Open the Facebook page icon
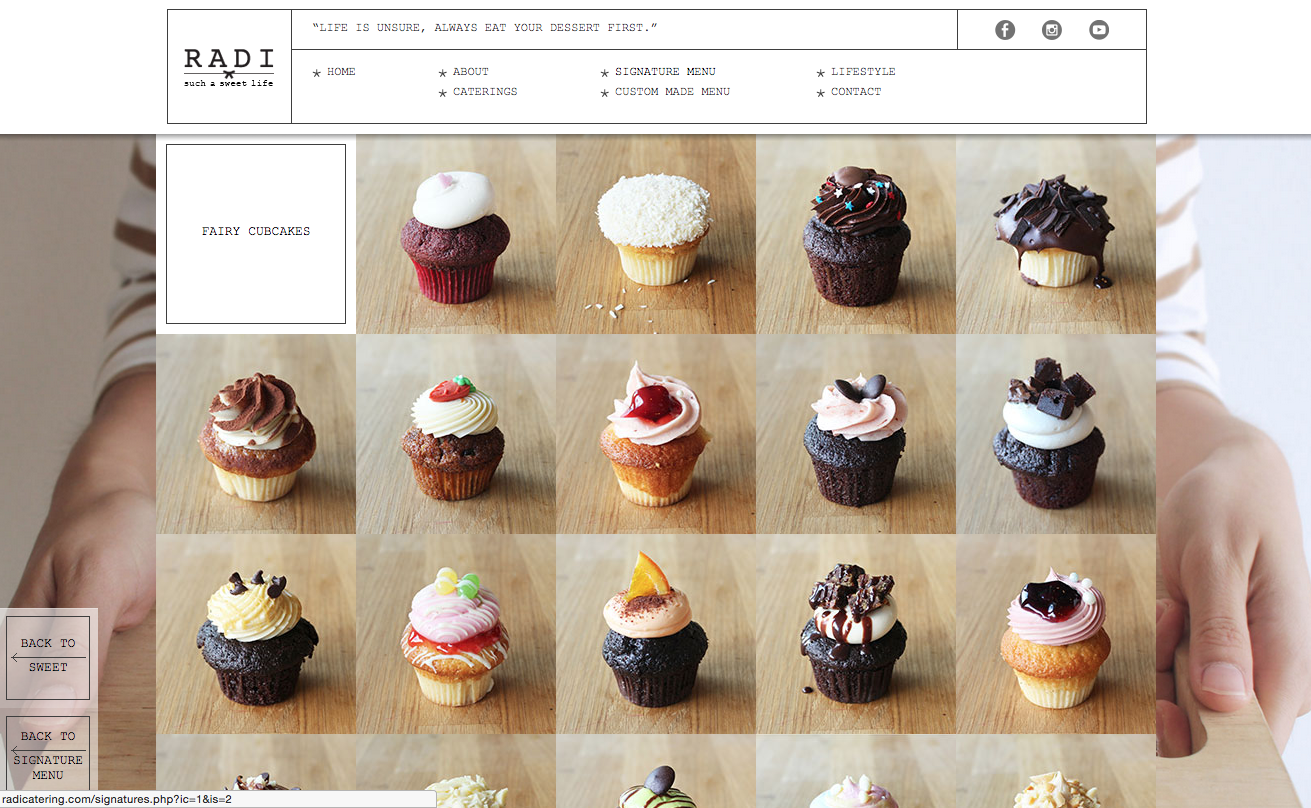 (1005, 30)
